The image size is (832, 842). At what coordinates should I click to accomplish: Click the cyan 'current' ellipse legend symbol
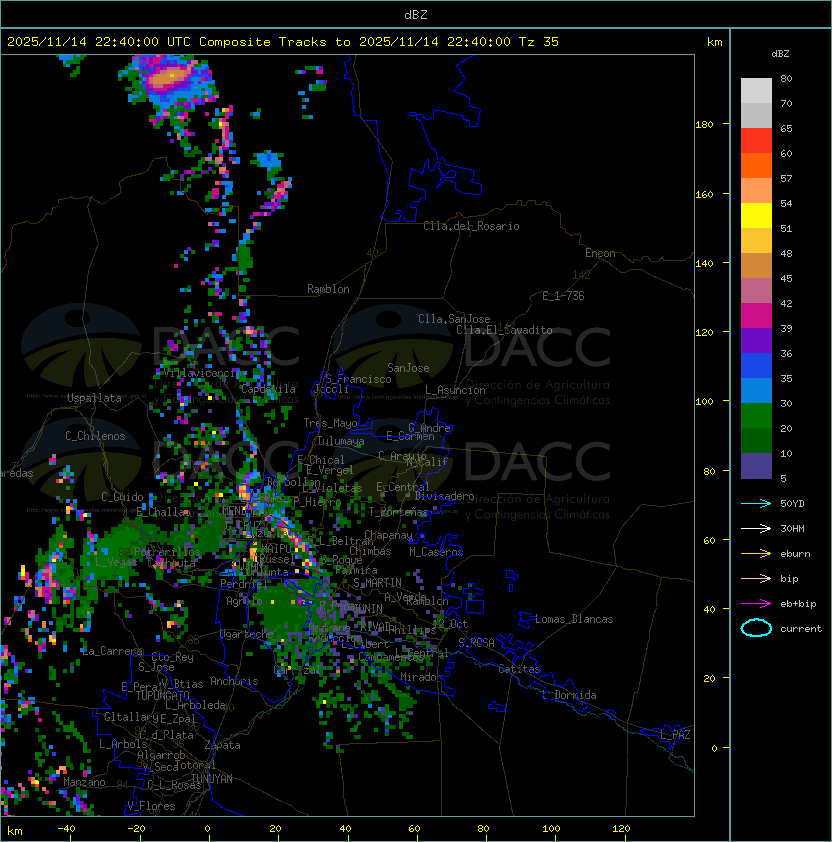[x=756, y=628]
